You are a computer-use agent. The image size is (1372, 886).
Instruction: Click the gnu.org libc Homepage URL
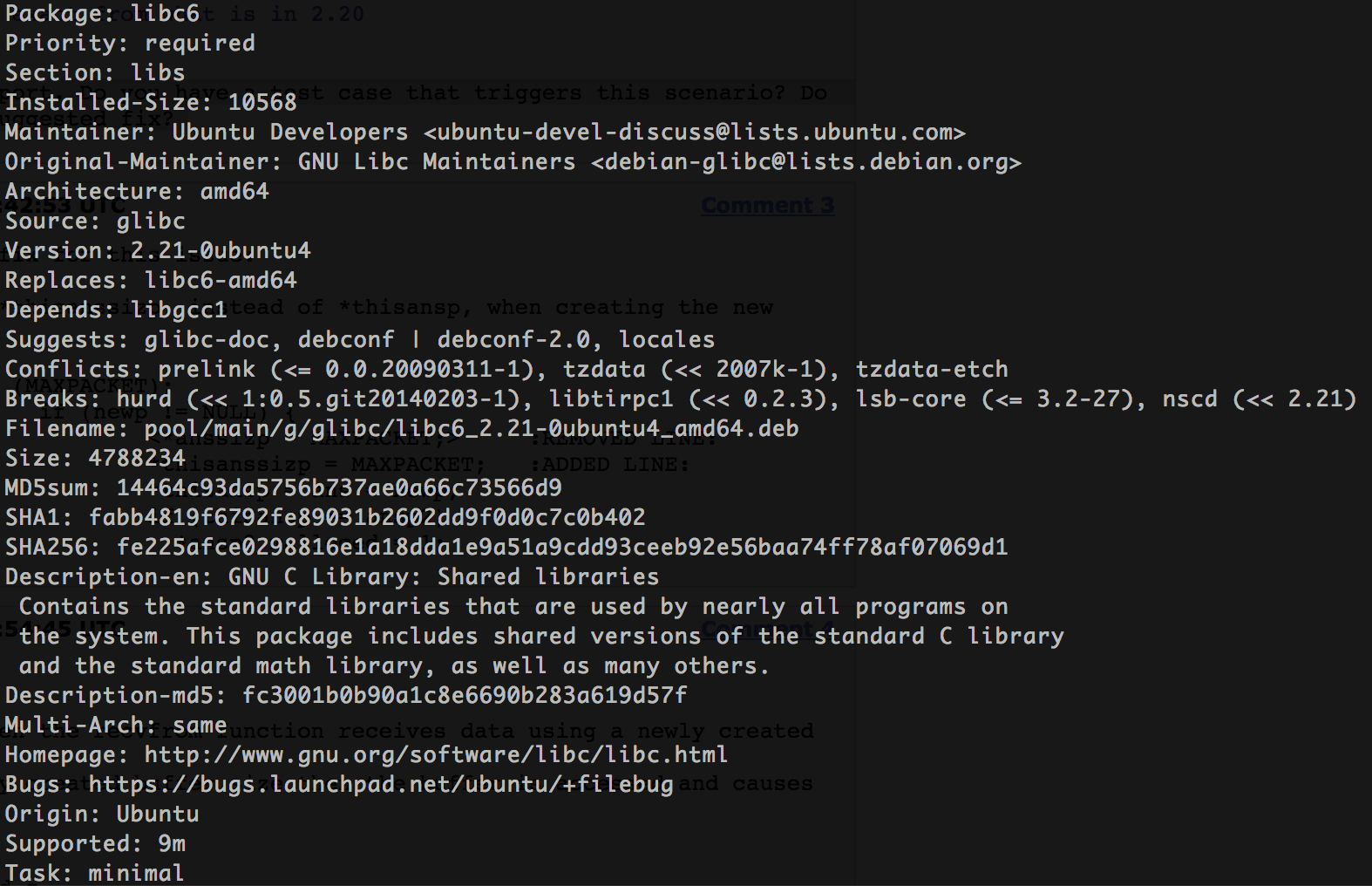click(x=436, y=754)
